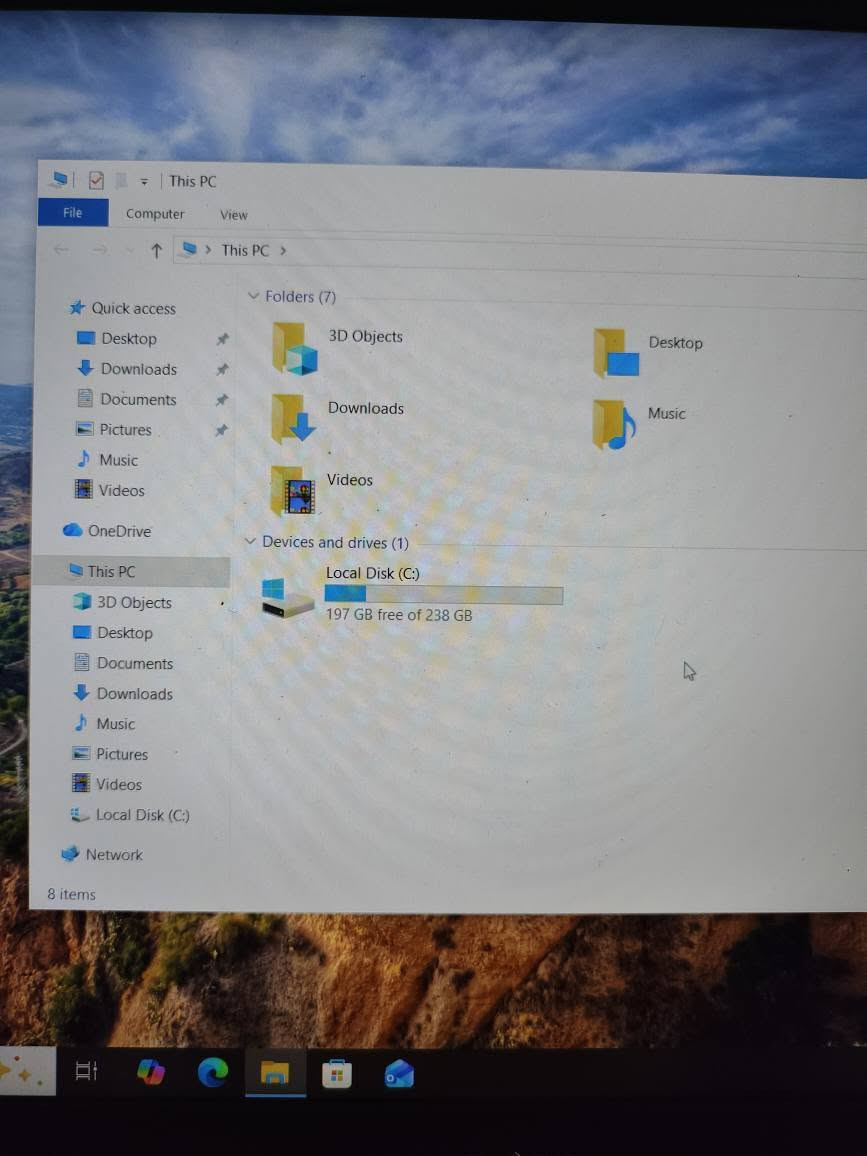Open the Music folder icon in Folders

point(614,424)
